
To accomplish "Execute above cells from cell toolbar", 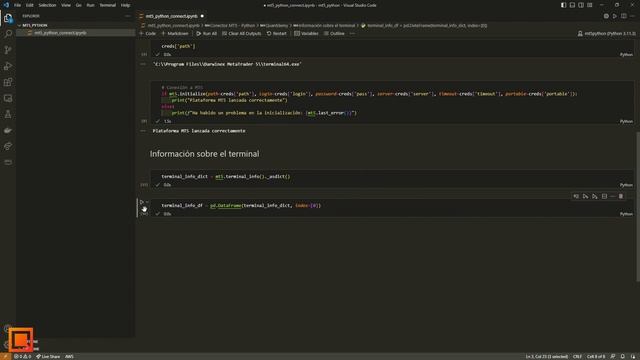I will click(585, 196).
